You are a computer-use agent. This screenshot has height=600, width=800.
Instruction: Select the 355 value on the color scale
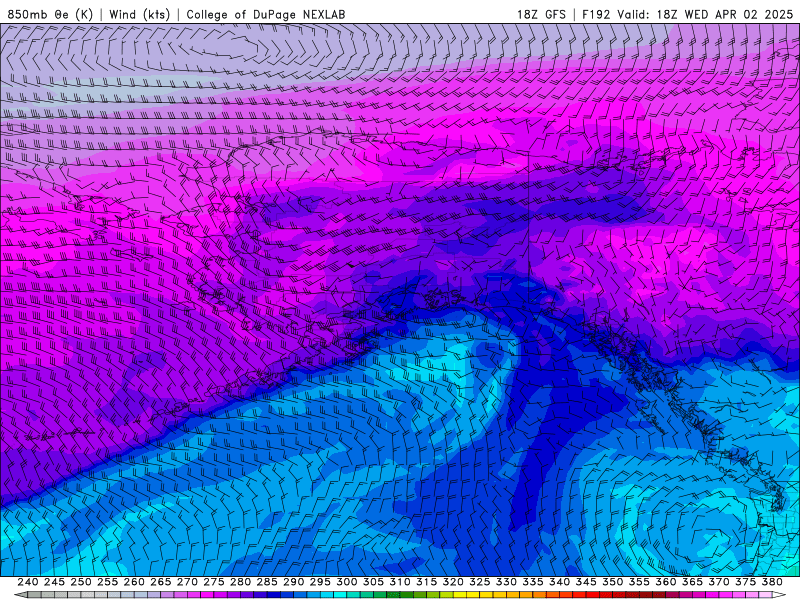tap(639, 582)
